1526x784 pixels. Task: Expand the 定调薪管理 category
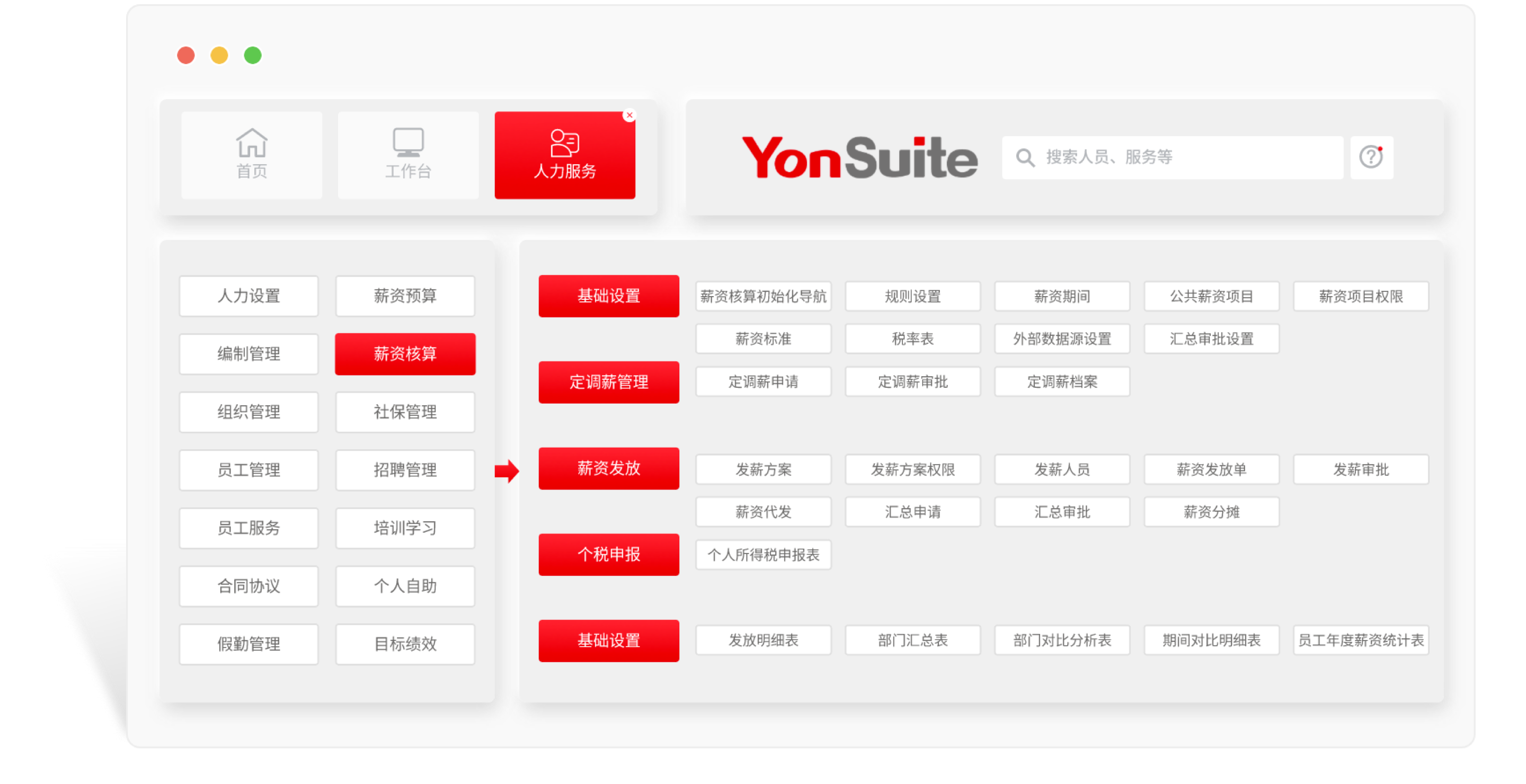[608, 382]
